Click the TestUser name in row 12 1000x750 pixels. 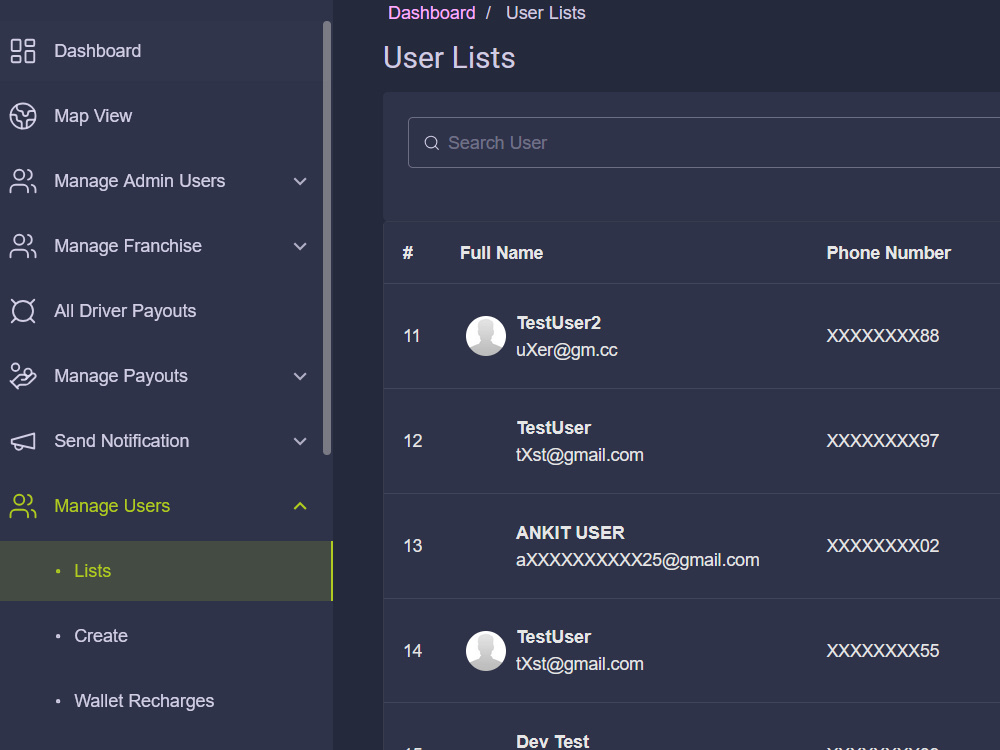[554, 428]
